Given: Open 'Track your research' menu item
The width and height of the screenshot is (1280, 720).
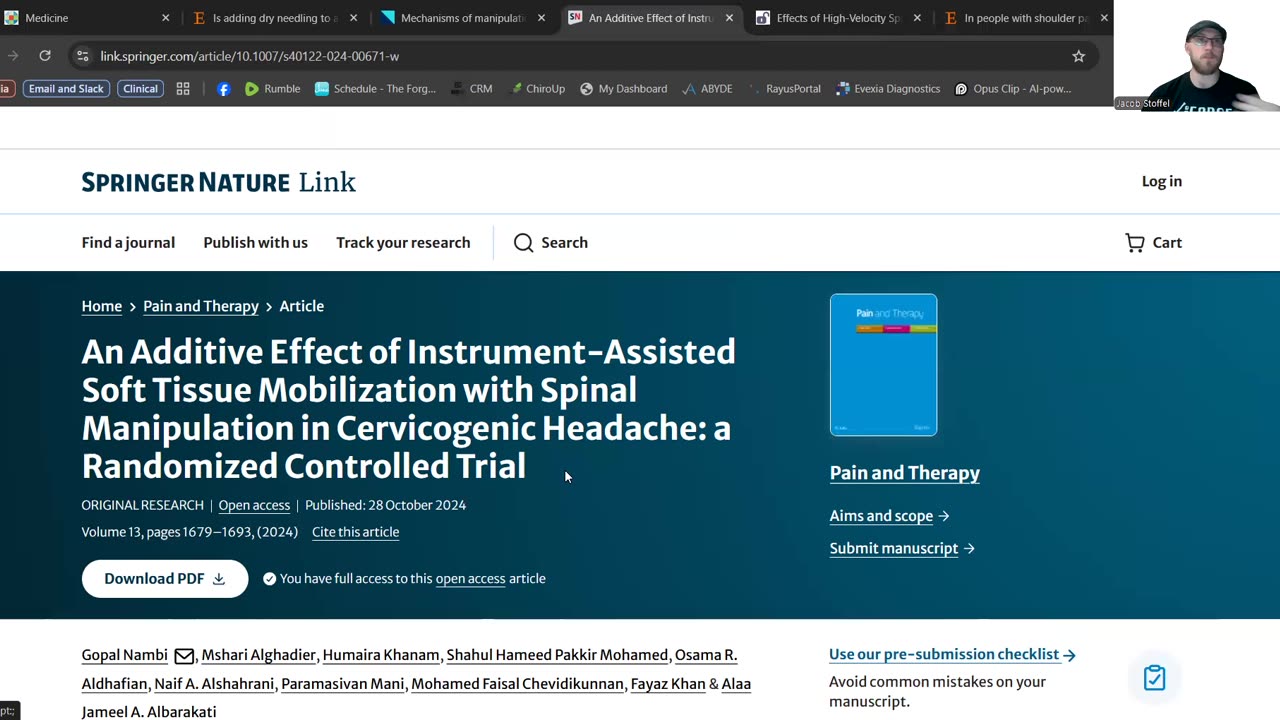Looking at the screenshot, I should pyautogui.click(x=403, y=243).
